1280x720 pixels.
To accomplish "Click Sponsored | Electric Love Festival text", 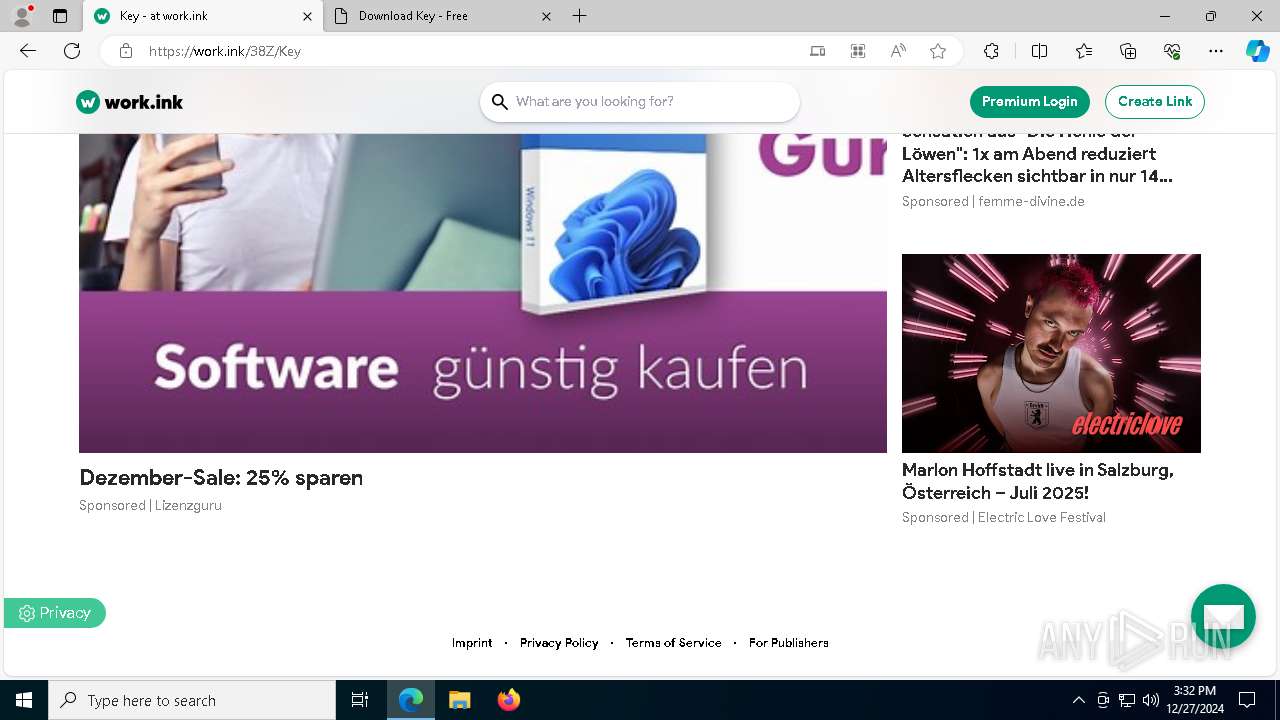I will tap(1004, 518).
